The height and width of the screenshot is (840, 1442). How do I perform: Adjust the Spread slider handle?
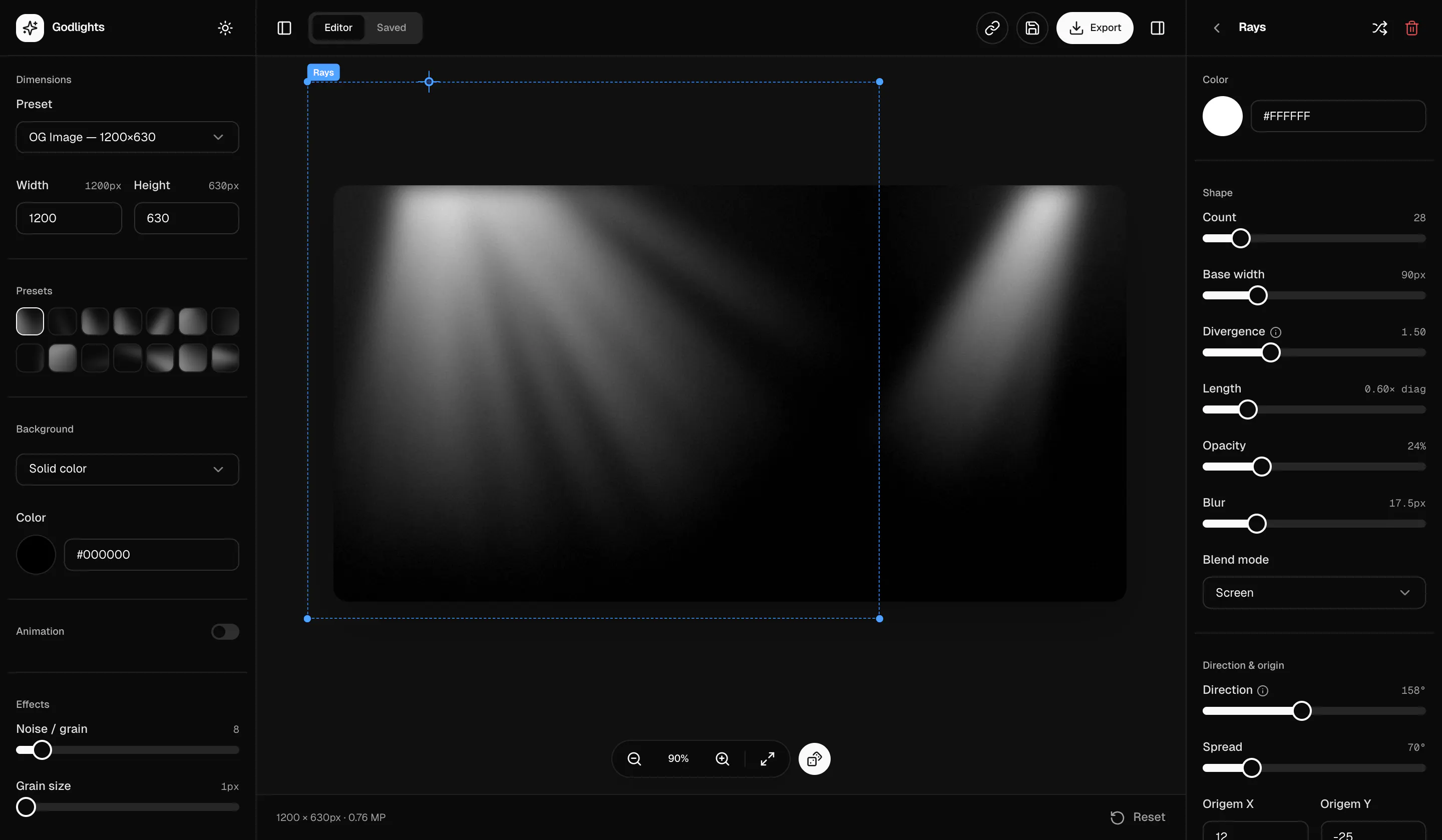(x=1252, y=768)
